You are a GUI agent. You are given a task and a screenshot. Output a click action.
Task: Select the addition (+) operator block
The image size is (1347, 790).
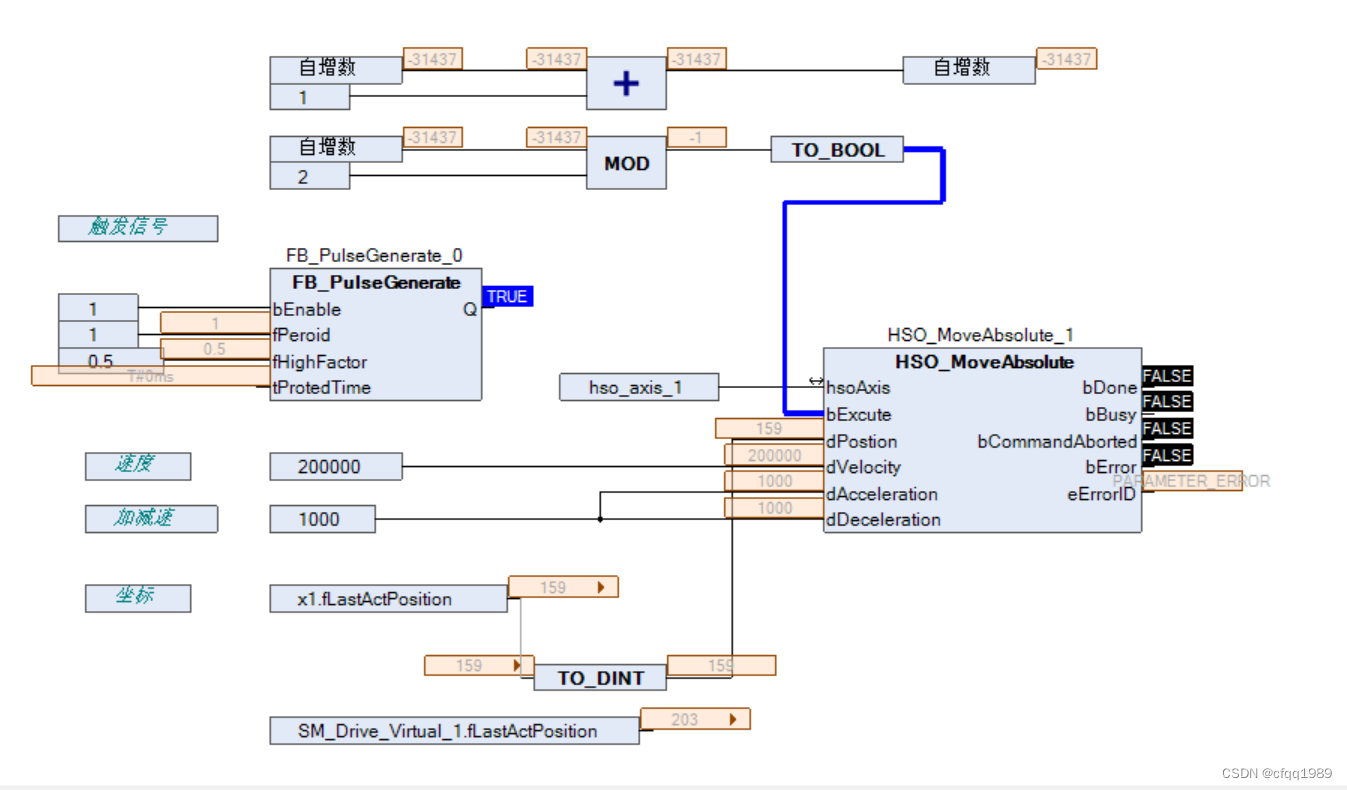625,83
